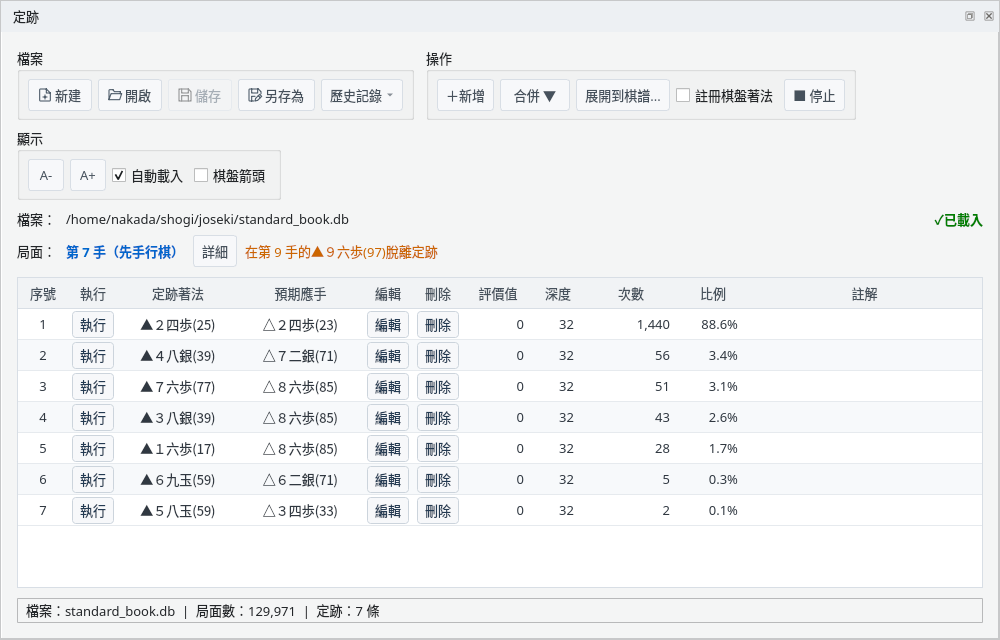Open a joseki file with 開啟
Viewport: 1000px width, 640px height.
tap(129, 96)
